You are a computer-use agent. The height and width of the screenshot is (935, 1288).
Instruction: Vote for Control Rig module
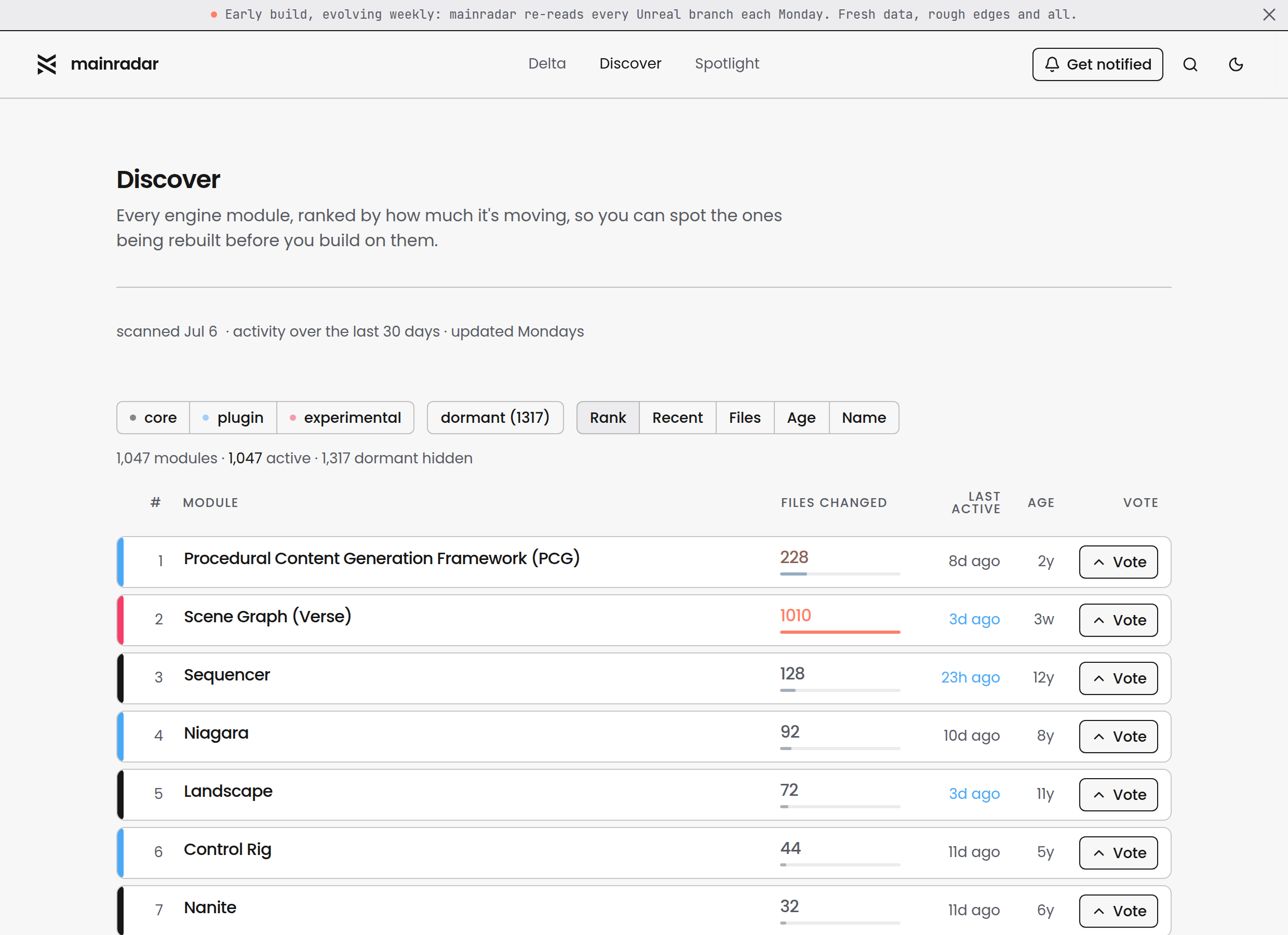click(x=1118, y=853)
